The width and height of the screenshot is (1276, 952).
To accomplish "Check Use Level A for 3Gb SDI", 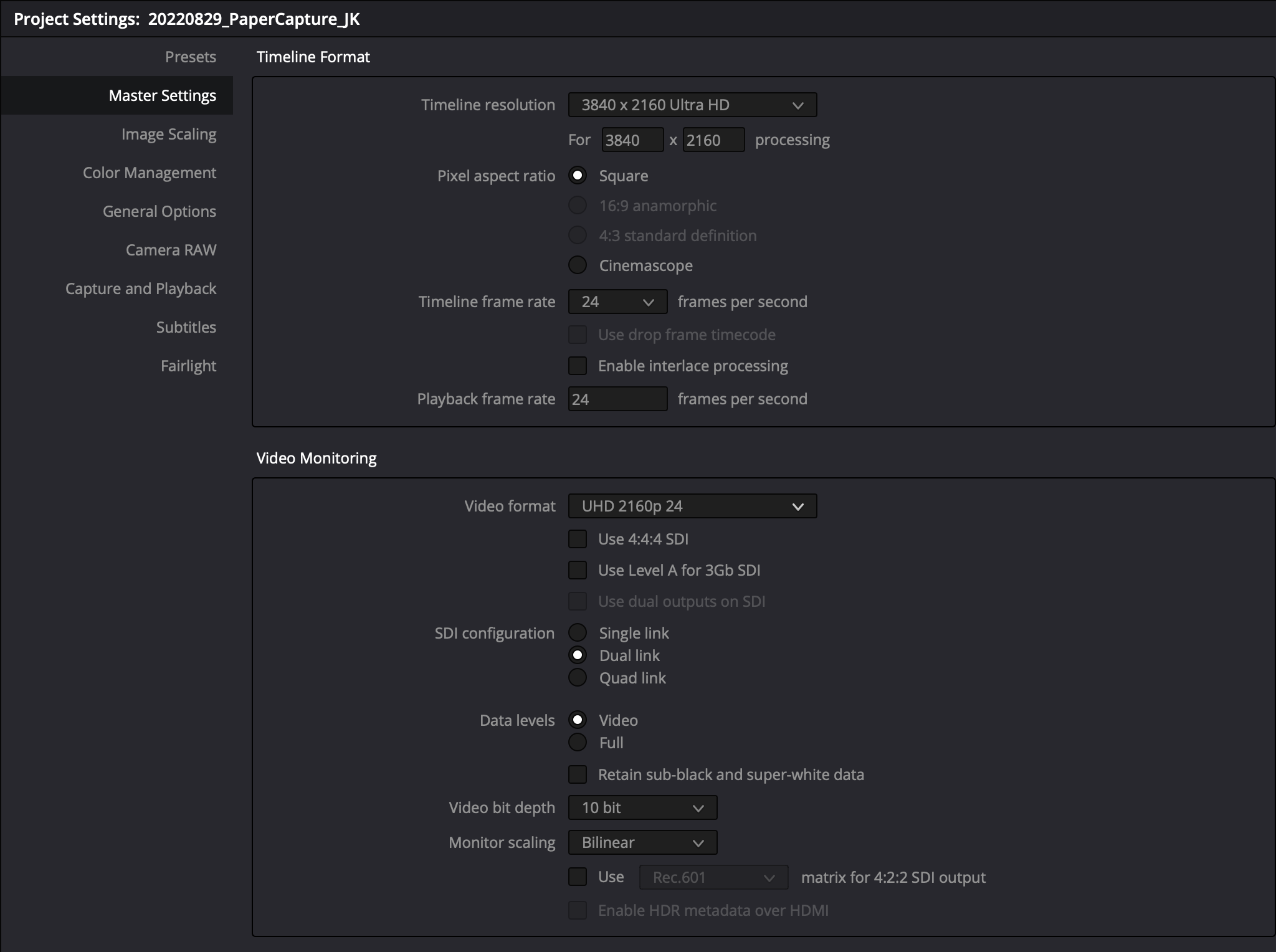I will pyautogui.click(x=578, y=570).
